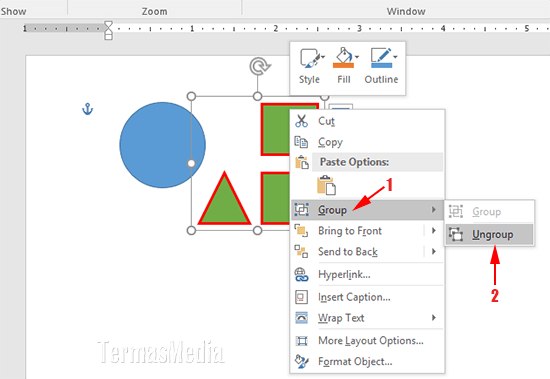550x379 pixels.
Task: Click the bottom-center selection handle of group
Action: point(257,230)
